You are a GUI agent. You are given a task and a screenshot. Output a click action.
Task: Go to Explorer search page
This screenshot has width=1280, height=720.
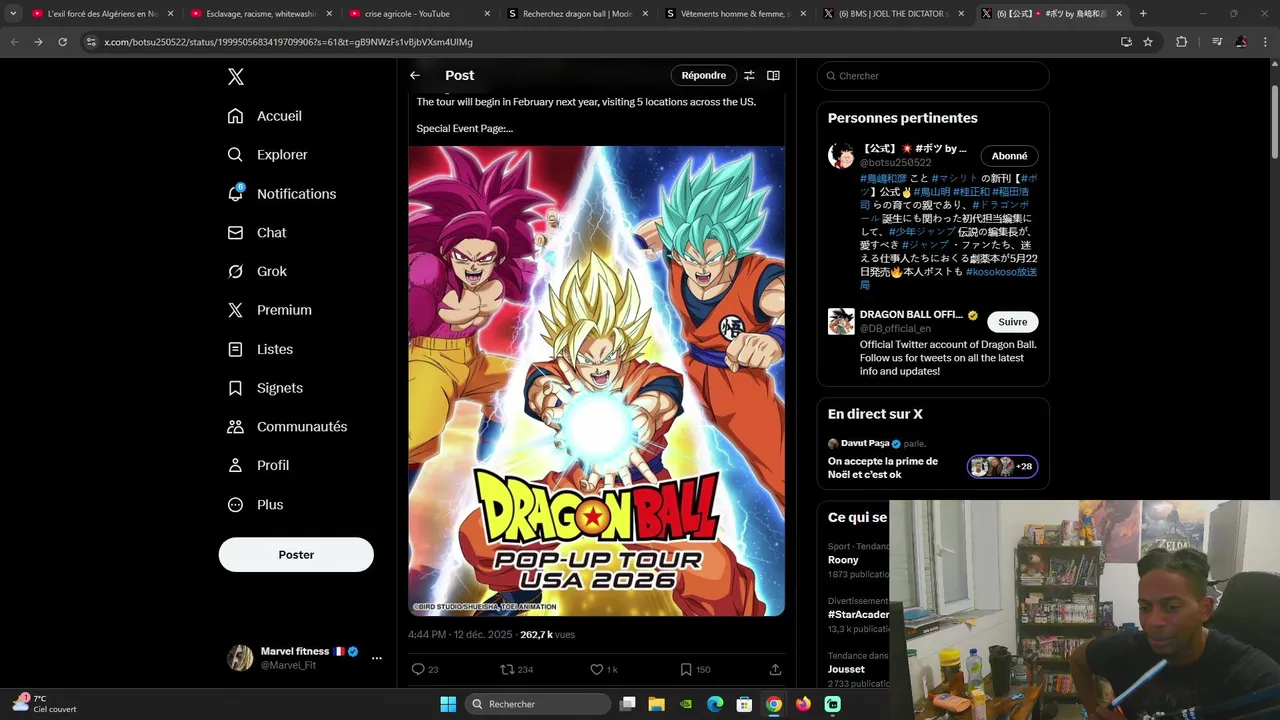(x=267, y=155)
